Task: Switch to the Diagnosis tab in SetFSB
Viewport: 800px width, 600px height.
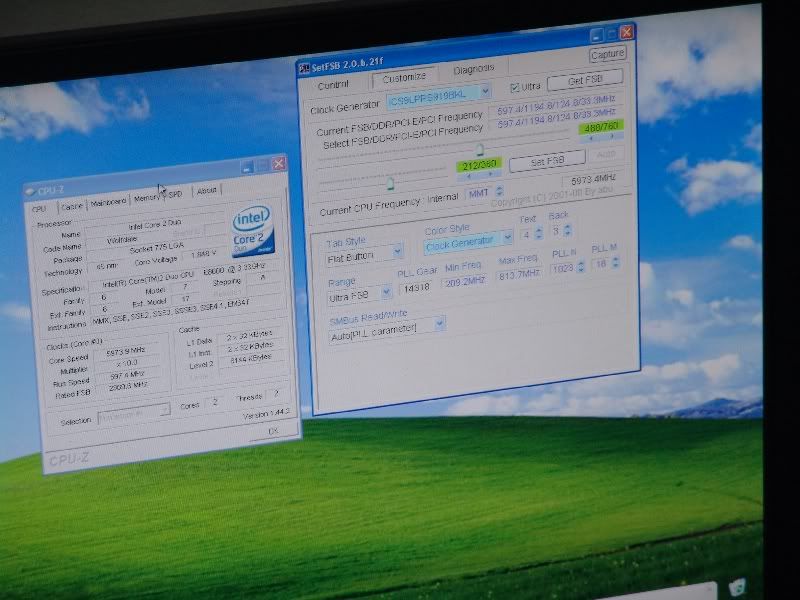Action: 473,70
